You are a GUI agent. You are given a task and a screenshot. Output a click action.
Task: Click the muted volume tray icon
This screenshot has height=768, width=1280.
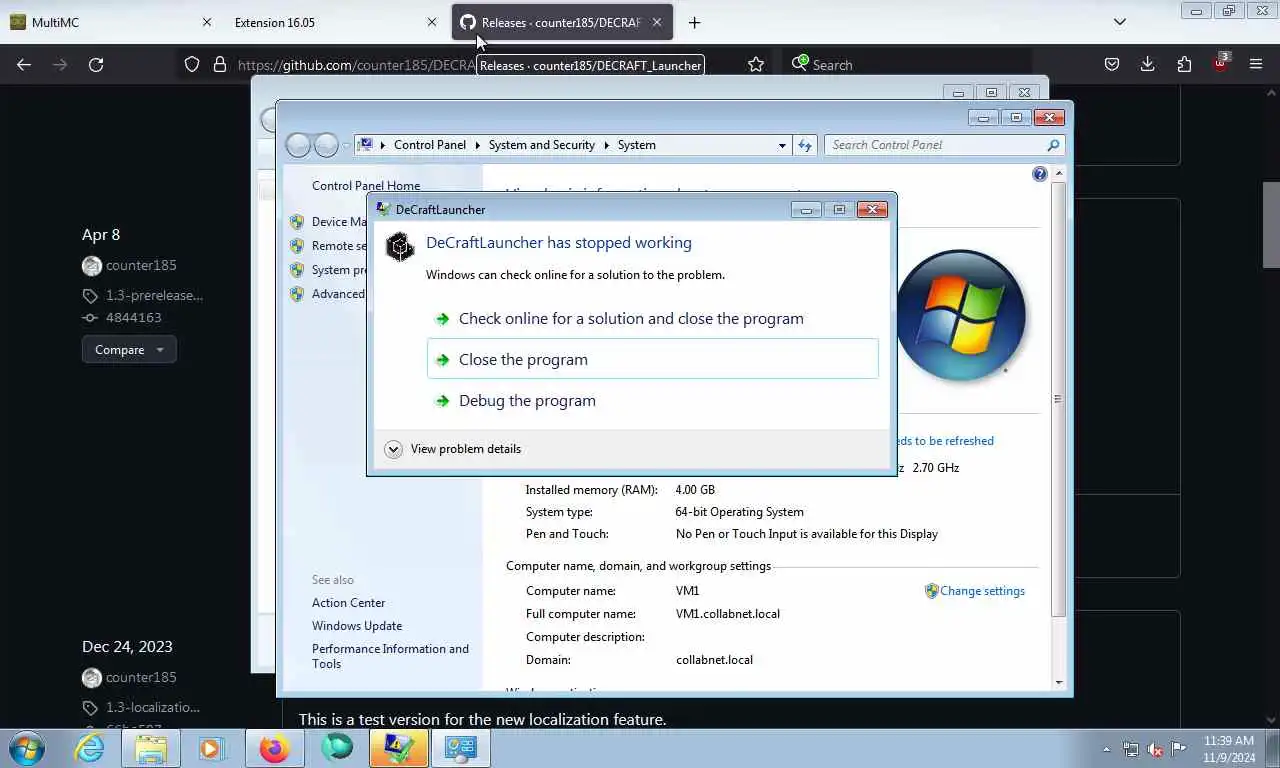click(x=1155, y=749)
